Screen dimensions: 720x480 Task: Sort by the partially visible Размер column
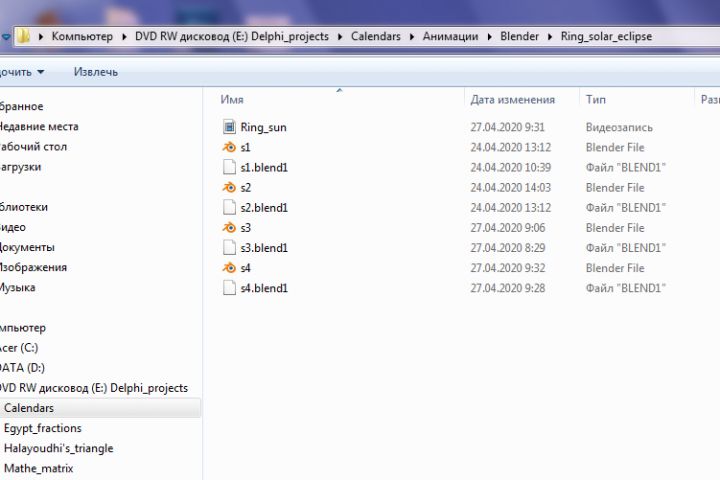tap(710, 100)
